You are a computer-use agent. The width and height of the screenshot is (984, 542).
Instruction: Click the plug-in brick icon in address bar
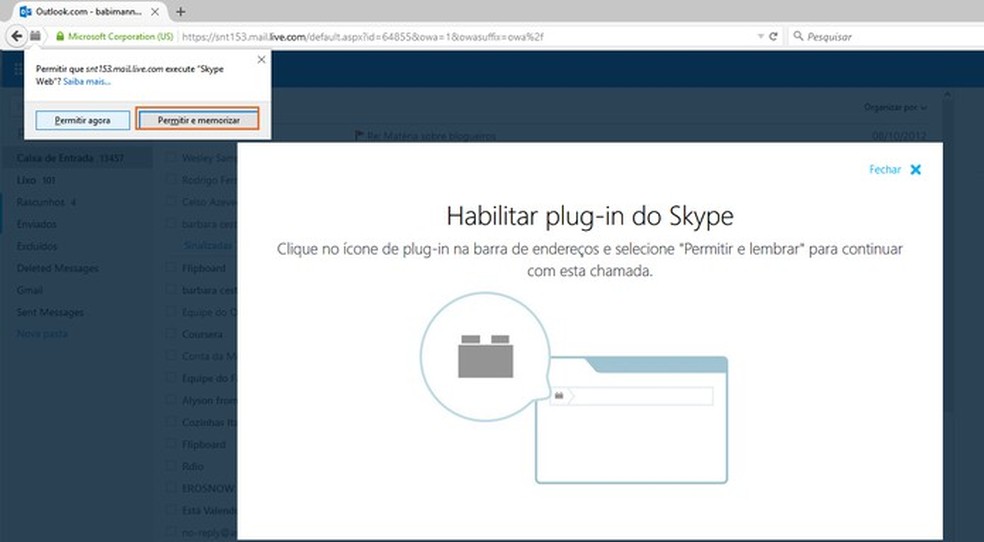36,36
